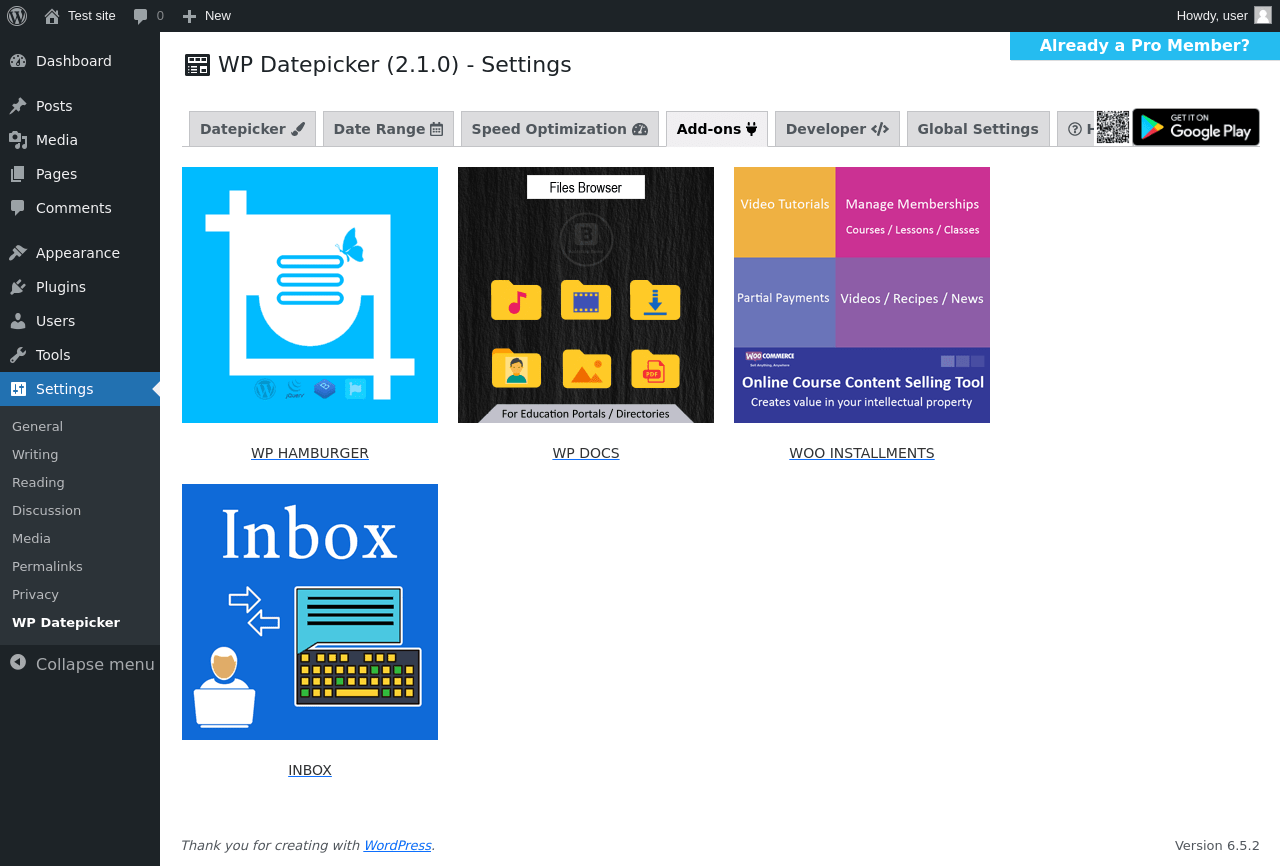
Task: Open the Speed Optimization tab
Action: [x=560, y=129]
